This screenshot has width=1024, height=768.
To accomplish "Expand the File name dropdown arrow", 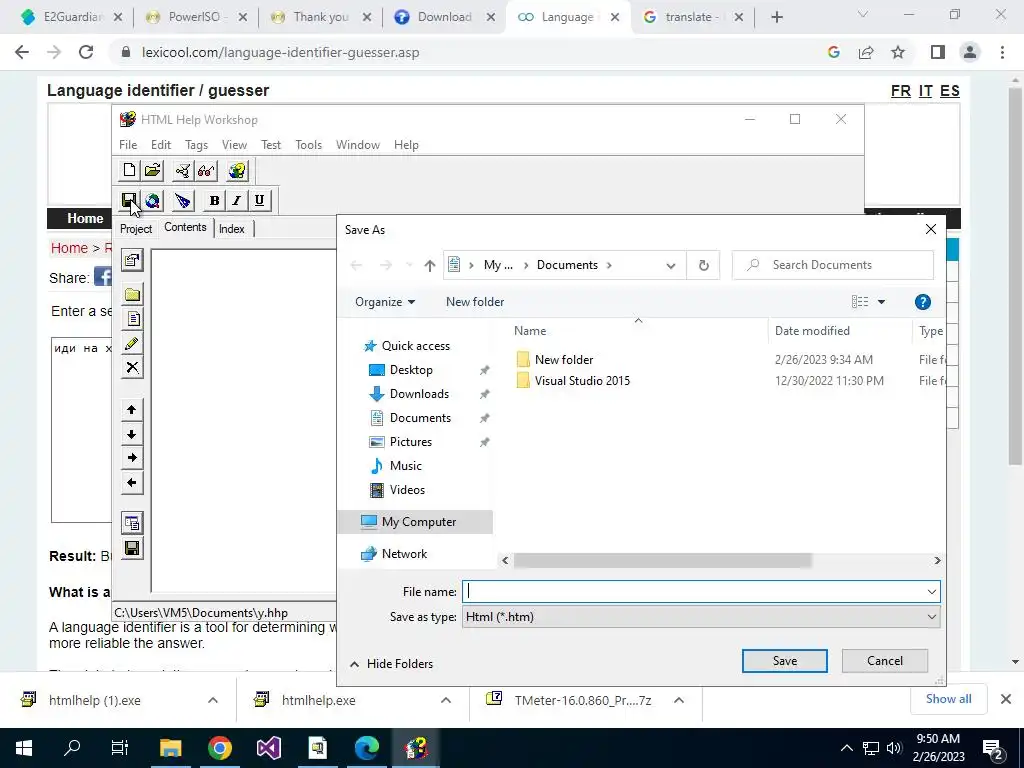I will [x=931, y=592].
